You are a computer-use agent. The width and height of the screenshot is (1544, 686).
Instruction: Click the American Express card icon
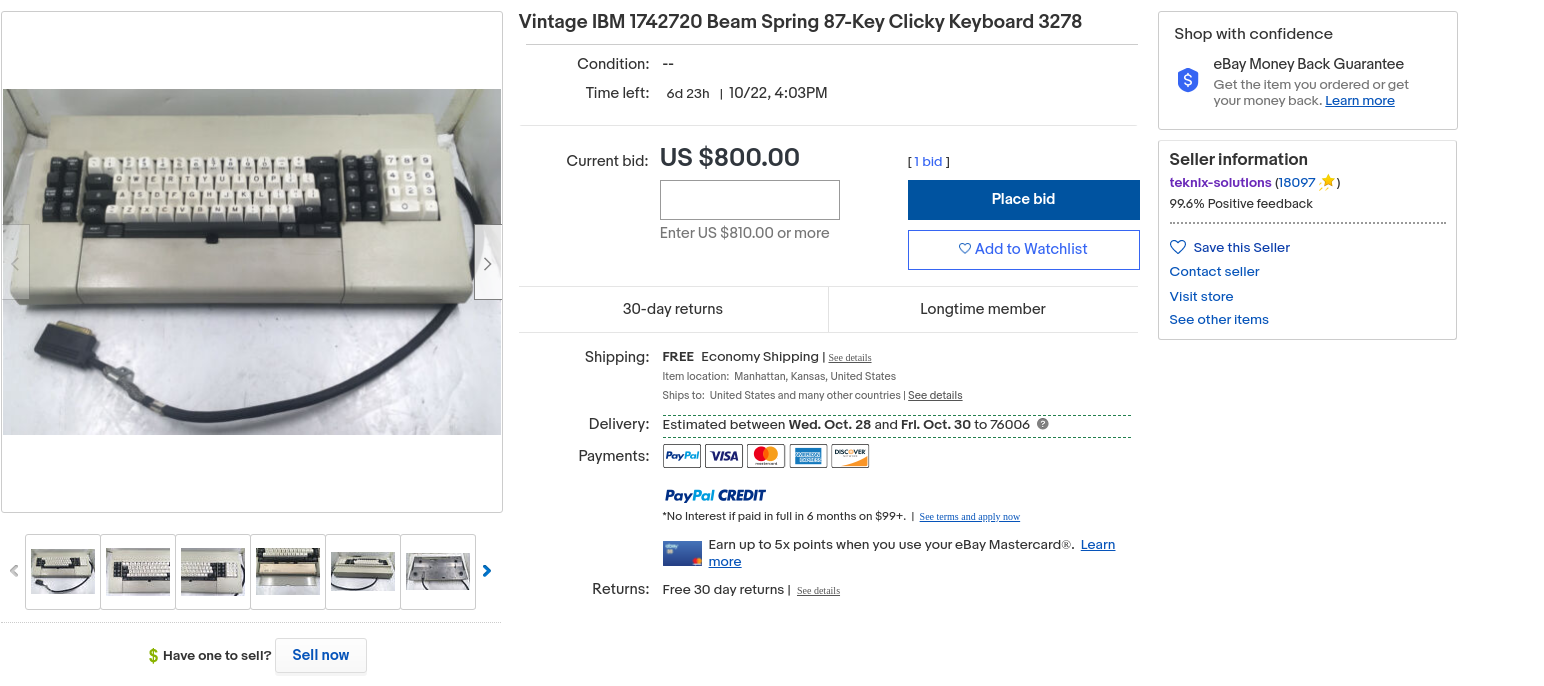[808, 456]
